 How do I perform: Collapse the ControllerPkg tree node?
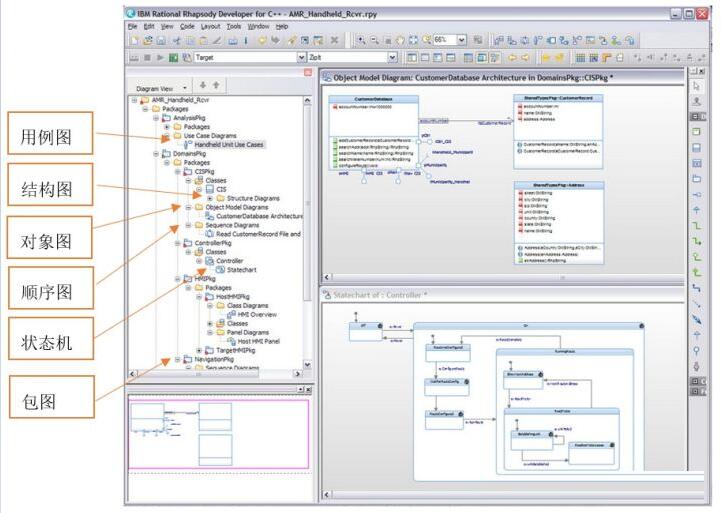177,243
